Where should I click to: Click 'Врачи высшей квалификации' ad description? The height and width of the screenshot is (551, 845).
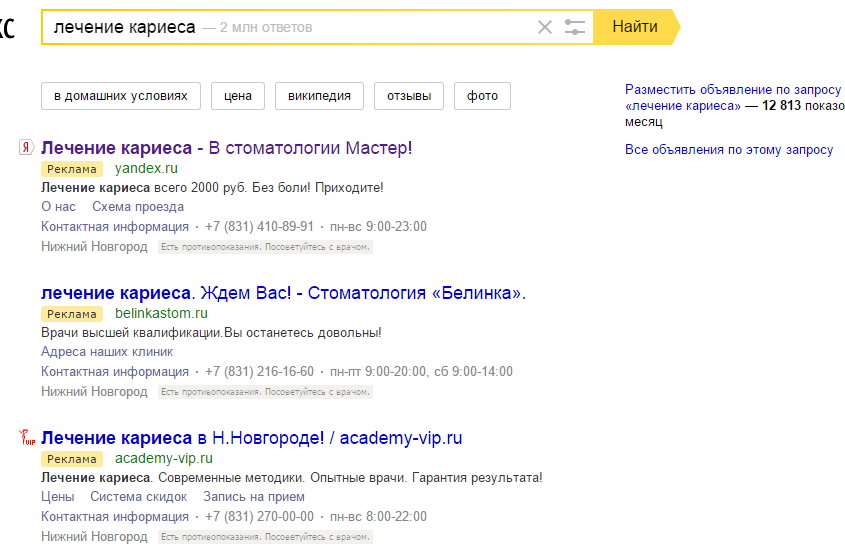coord(211,333)
